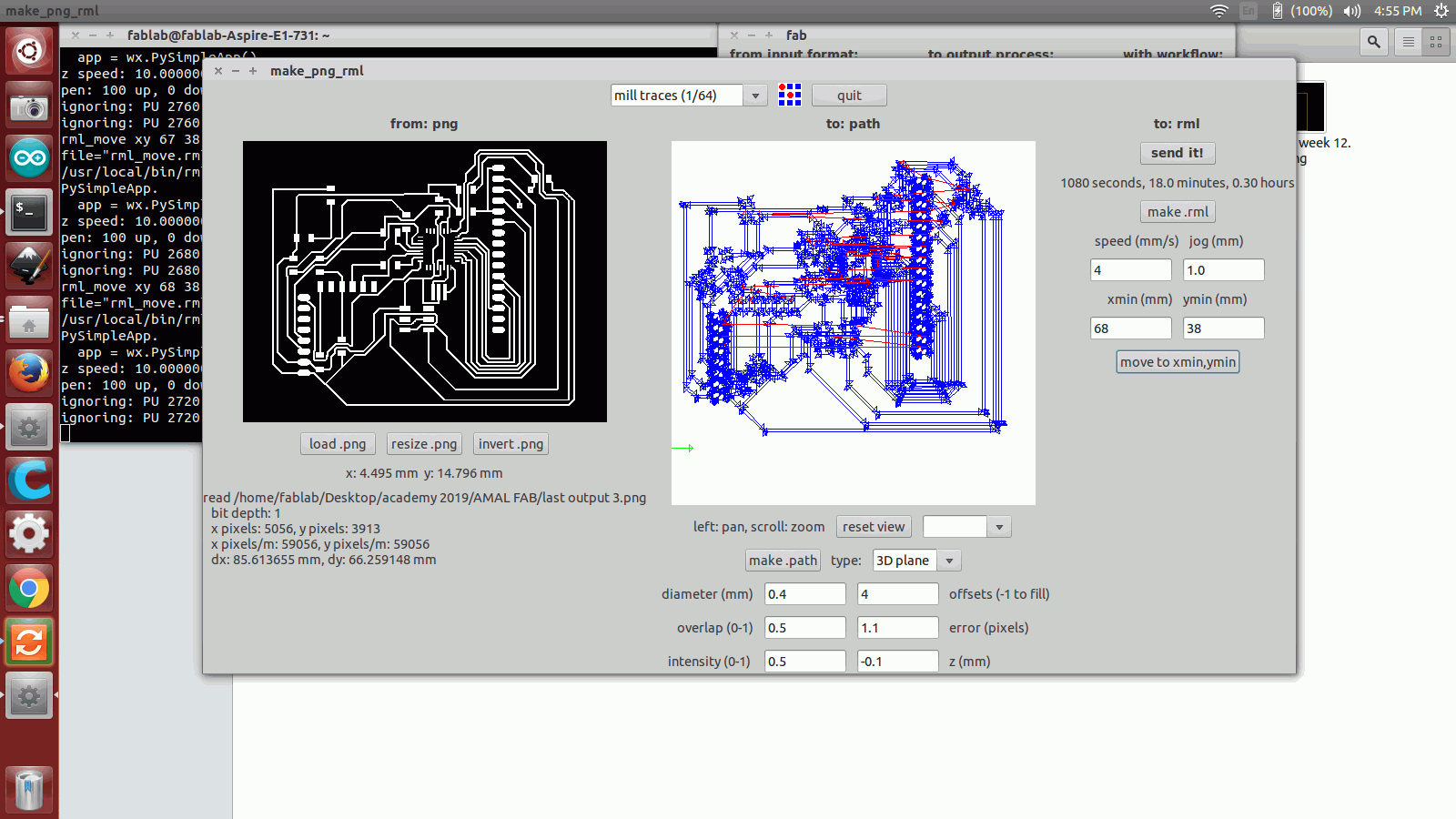Click the quit button

[x=849, y=95]
